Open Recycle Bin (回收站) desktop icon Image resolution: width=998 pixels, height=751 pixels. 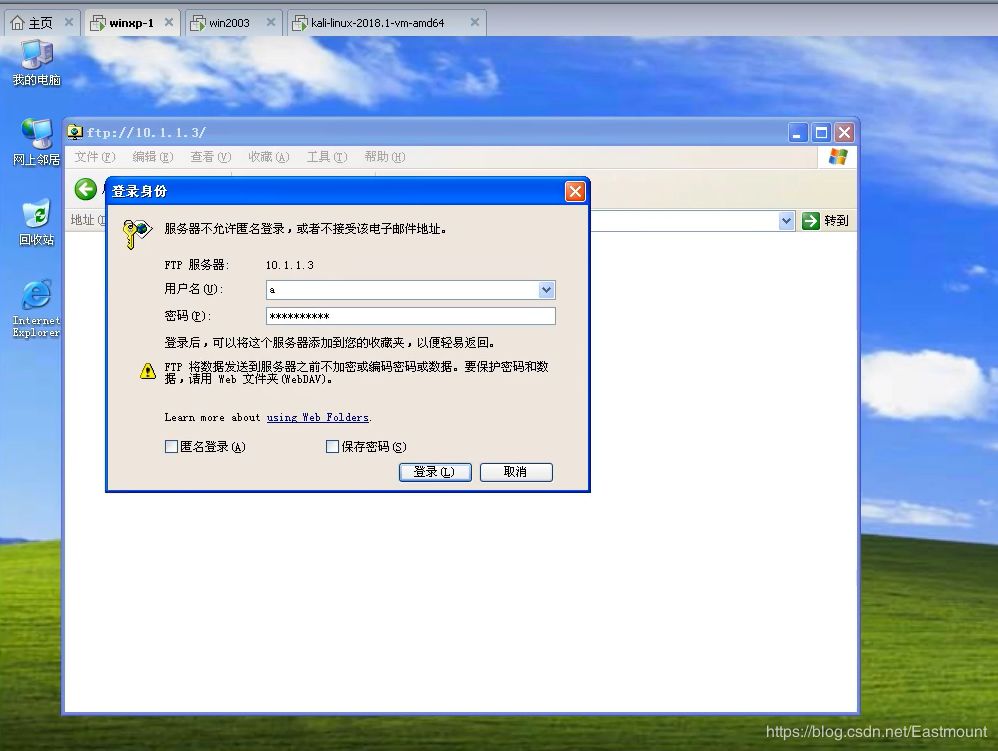click(36, 222)
